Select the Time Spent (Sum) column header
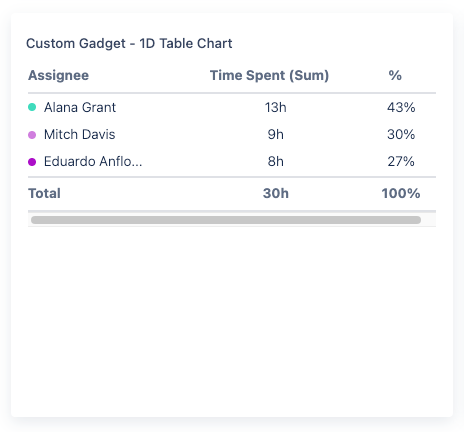The height and width of the screenshot is (432, 464). coord(269,75)
